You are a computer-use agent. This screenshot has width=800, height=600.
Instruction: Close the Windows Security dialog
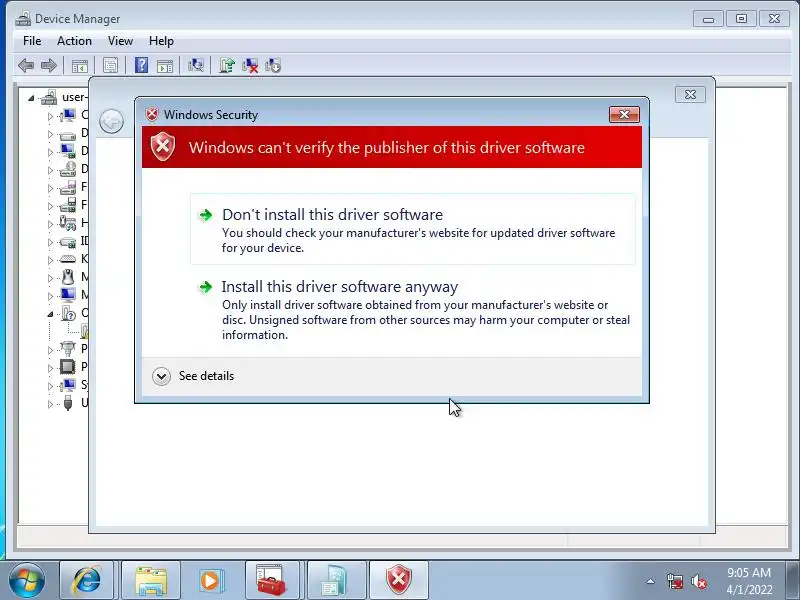624,115
